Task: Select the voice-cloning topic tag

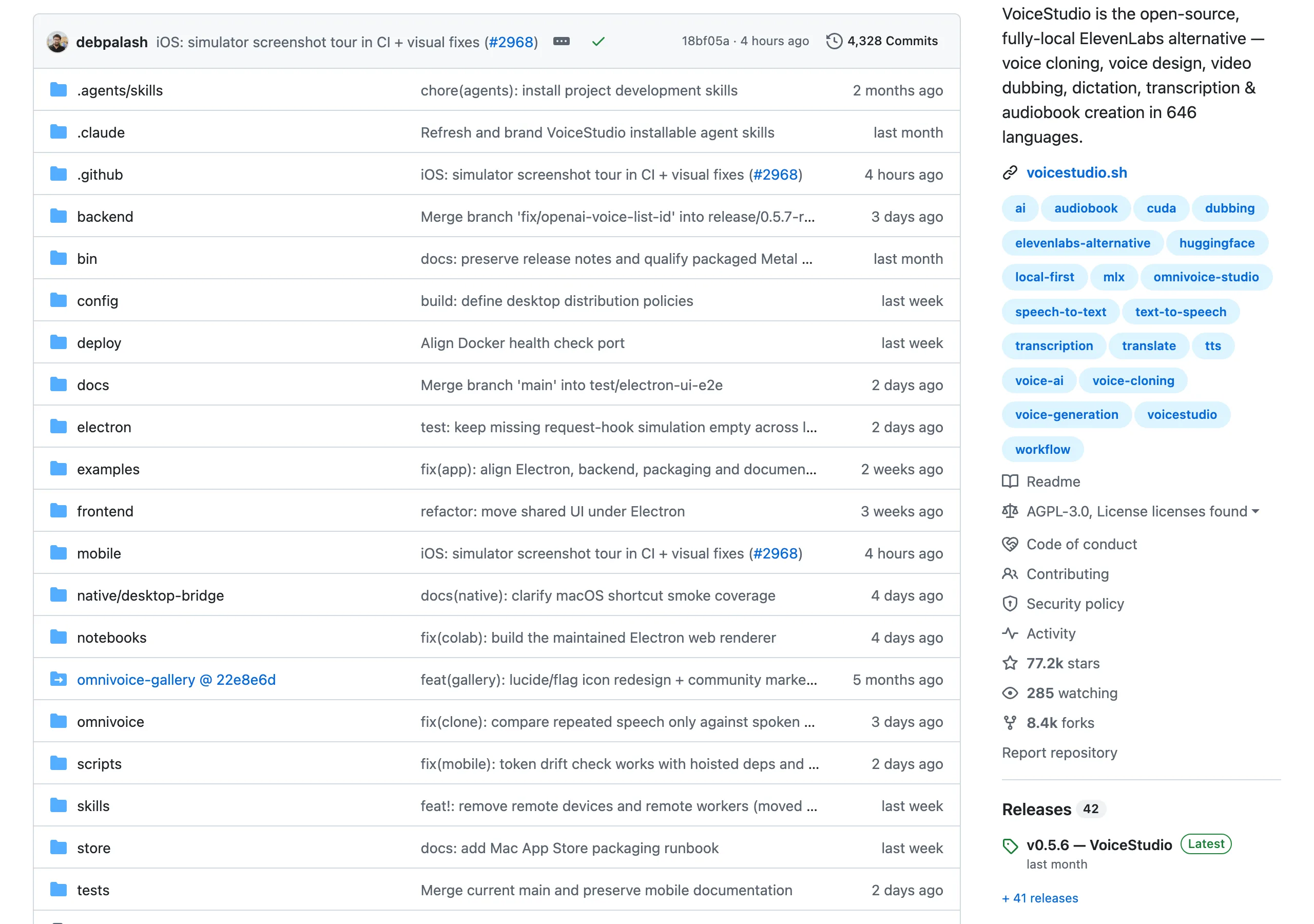Action: [x=1133, y=381]
